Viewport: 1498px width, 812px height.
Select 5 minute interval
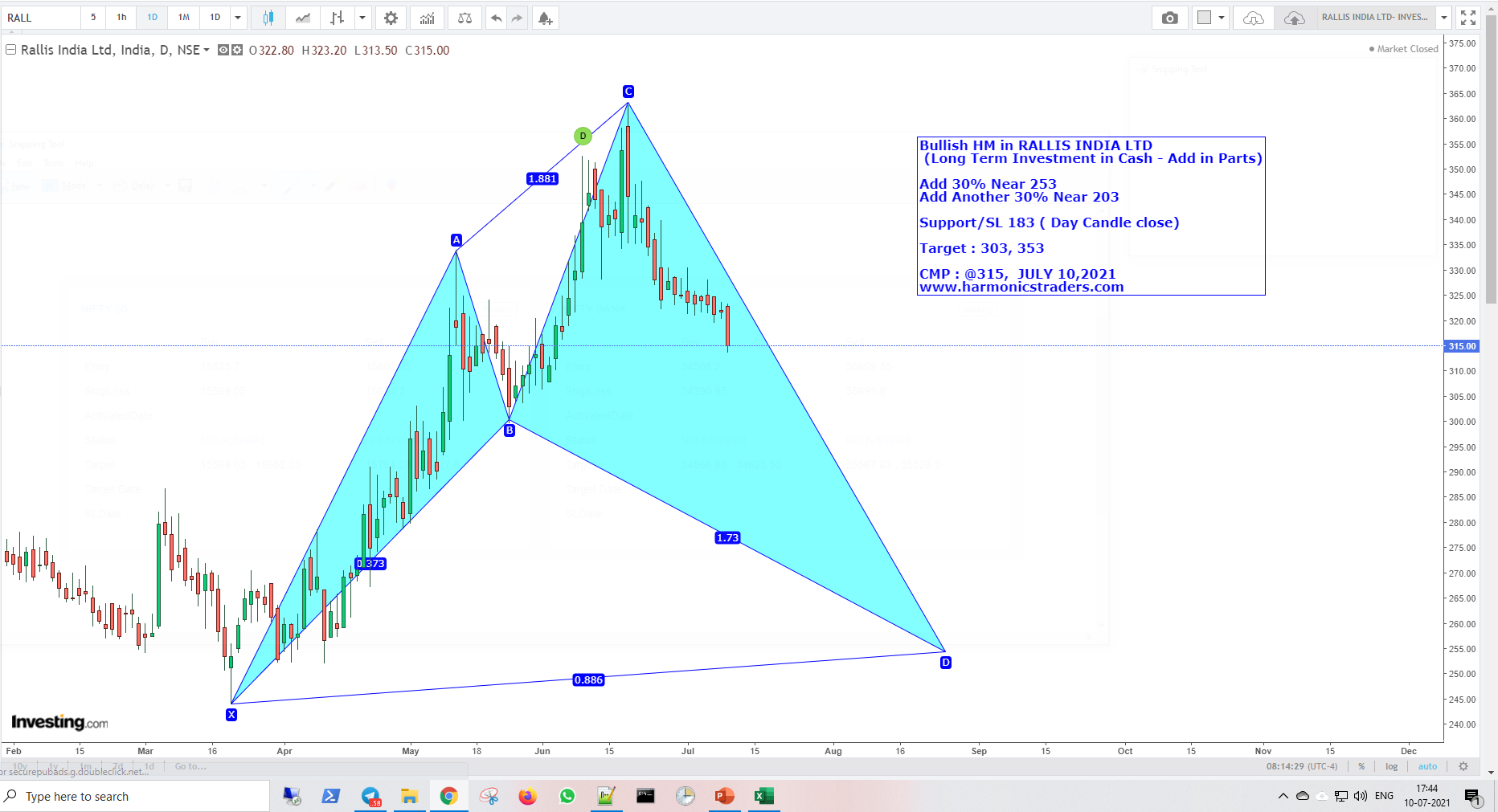click(x=93, y=18)
